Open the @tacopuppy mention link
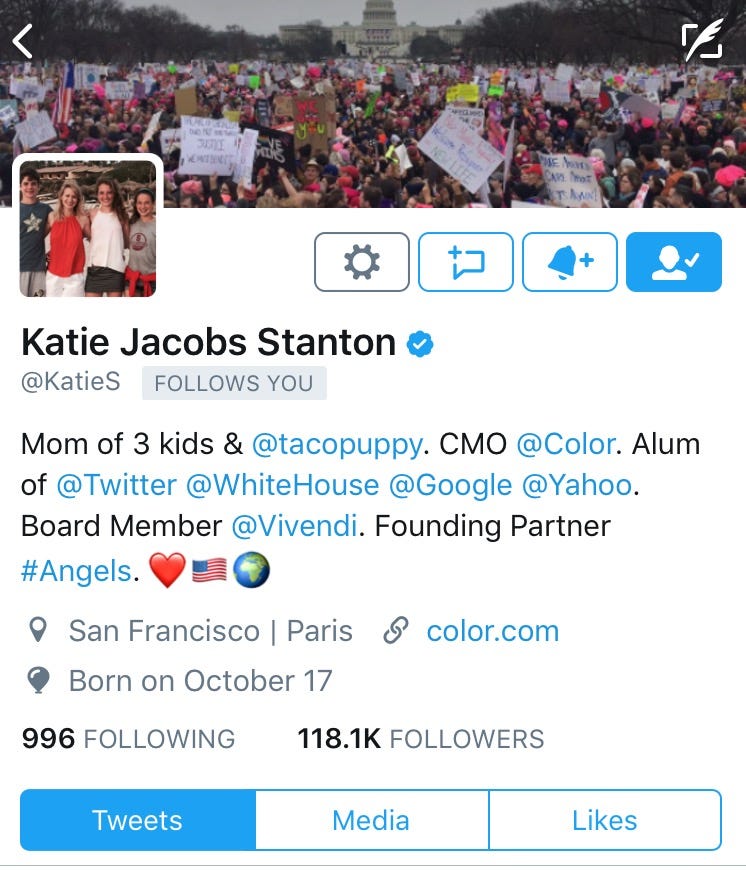The height and width of the screenshot is (870, 746). (337, 445)
